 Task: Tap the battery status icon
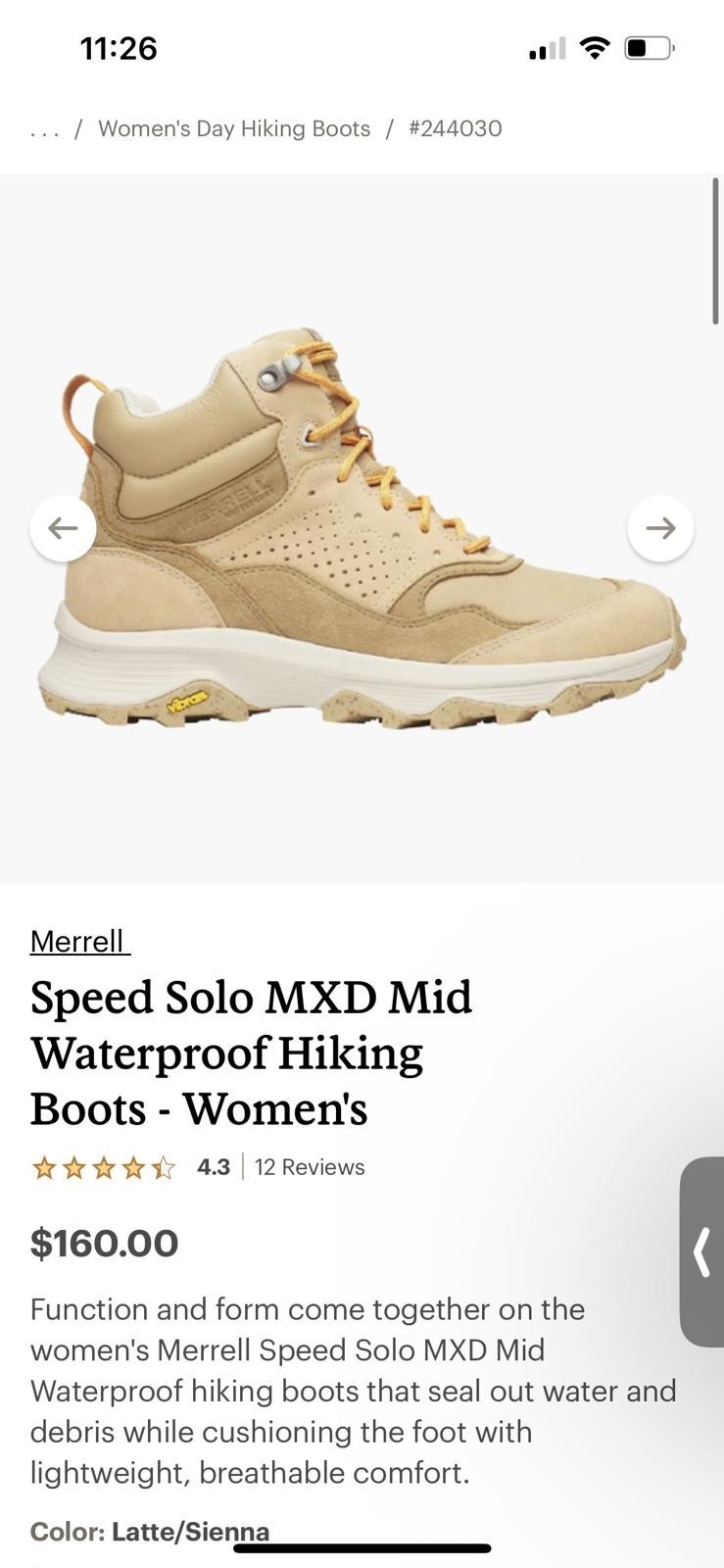tap(650, 48)
